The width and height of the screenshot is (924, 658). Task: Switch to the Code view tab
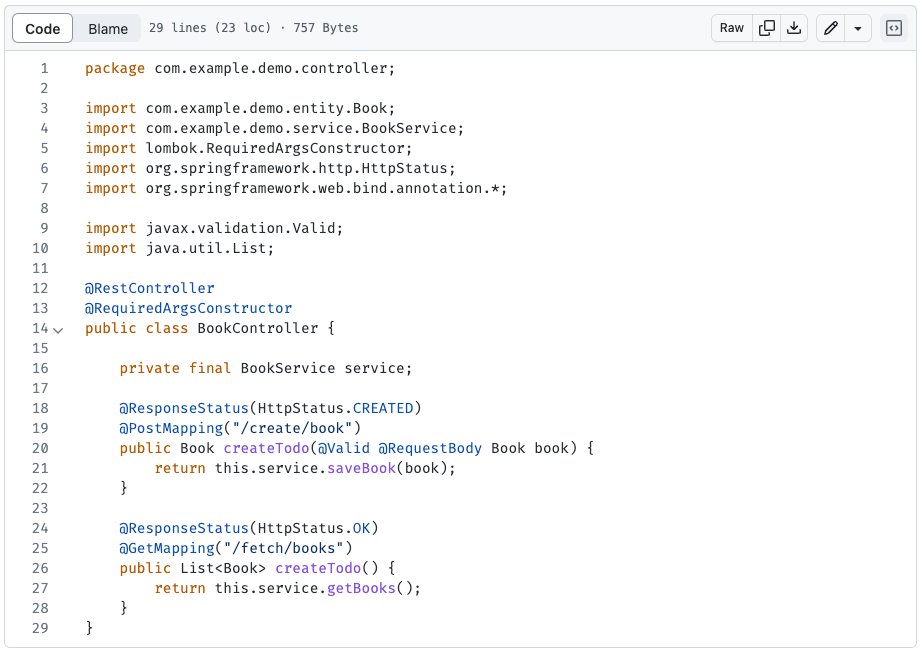43,29
